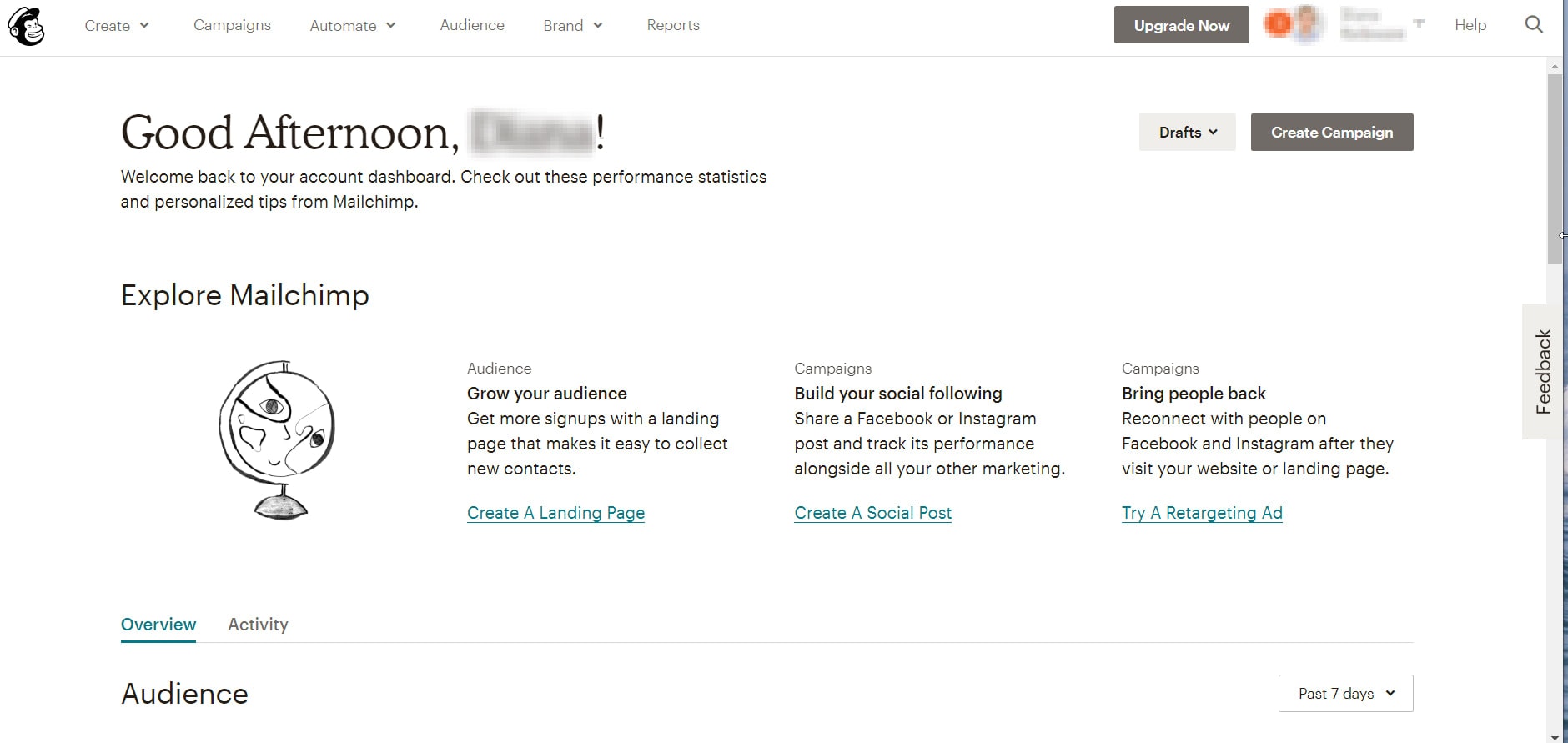Click the Mailchimp Freddie logo
Viewport: 1568px width, 743px height.
click(x=26, y=26)
